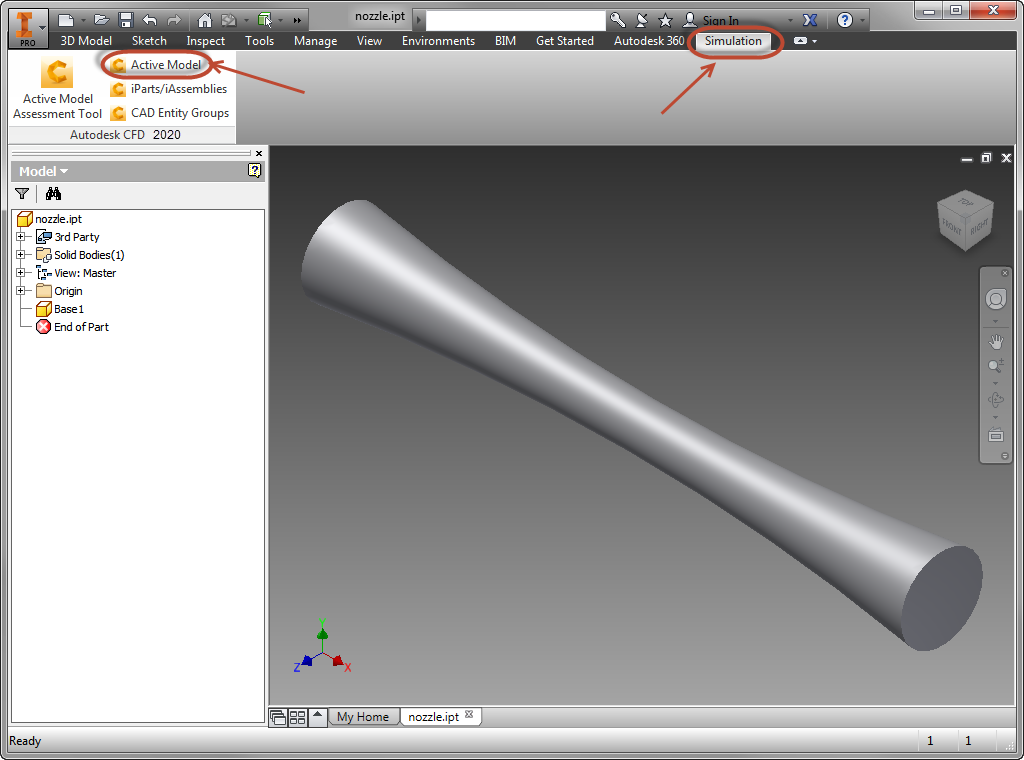Select the Base1 feature in the tree
Viewport: 1024px width, 760px height.
coord(60,309)
